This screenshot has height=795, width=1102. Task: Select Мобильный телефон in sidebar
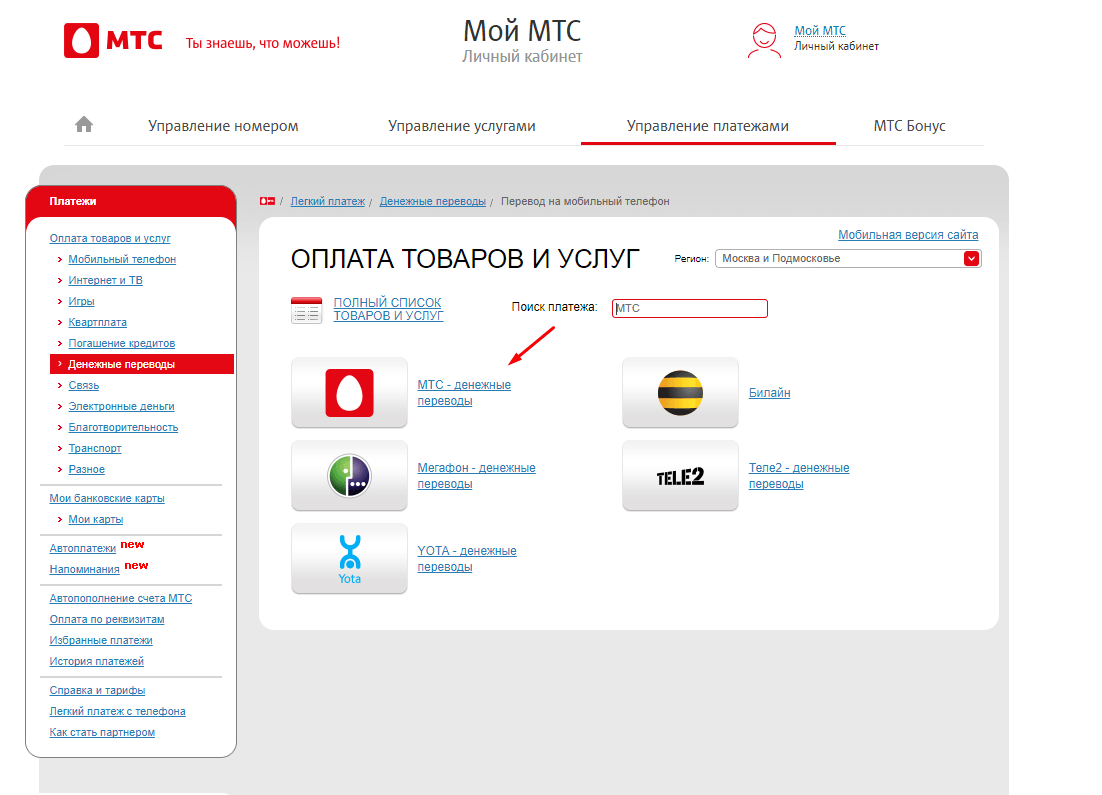point(122,259)
